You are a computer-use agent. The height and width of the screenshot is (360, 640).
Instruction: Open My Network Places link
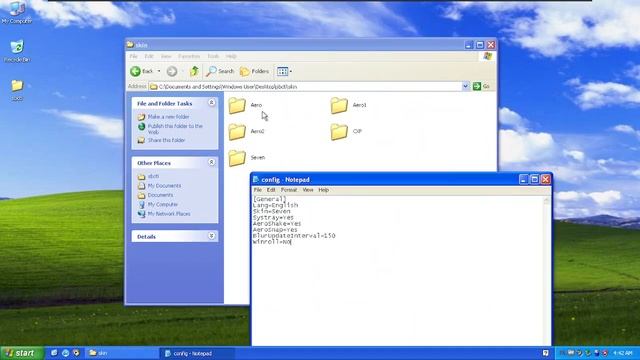pyautogui.click(x=169, y=214)
